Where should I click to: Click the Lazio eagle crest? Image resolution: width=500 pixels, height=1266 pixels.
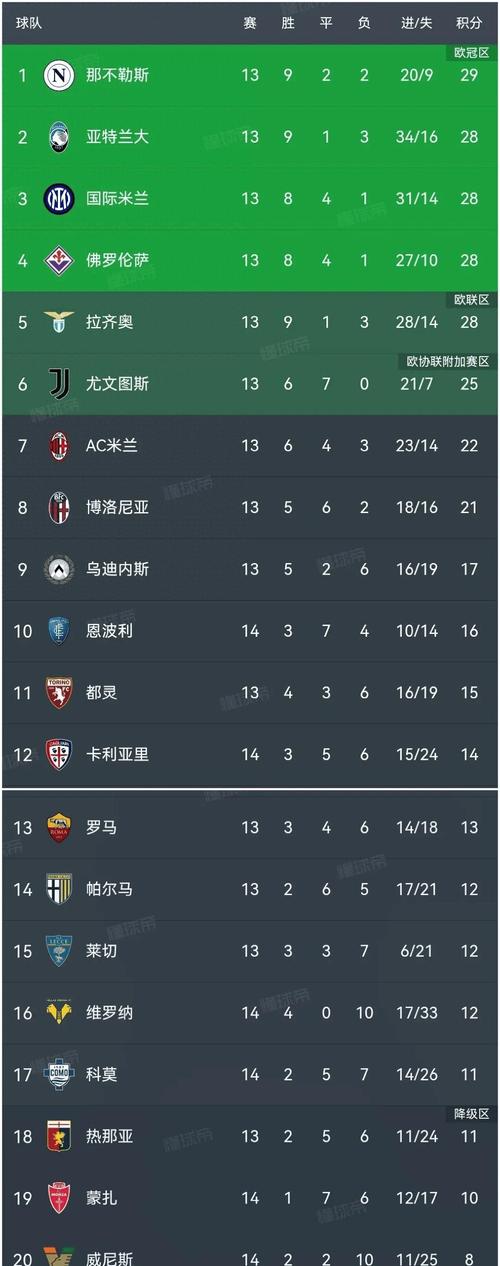coord(59,322)
